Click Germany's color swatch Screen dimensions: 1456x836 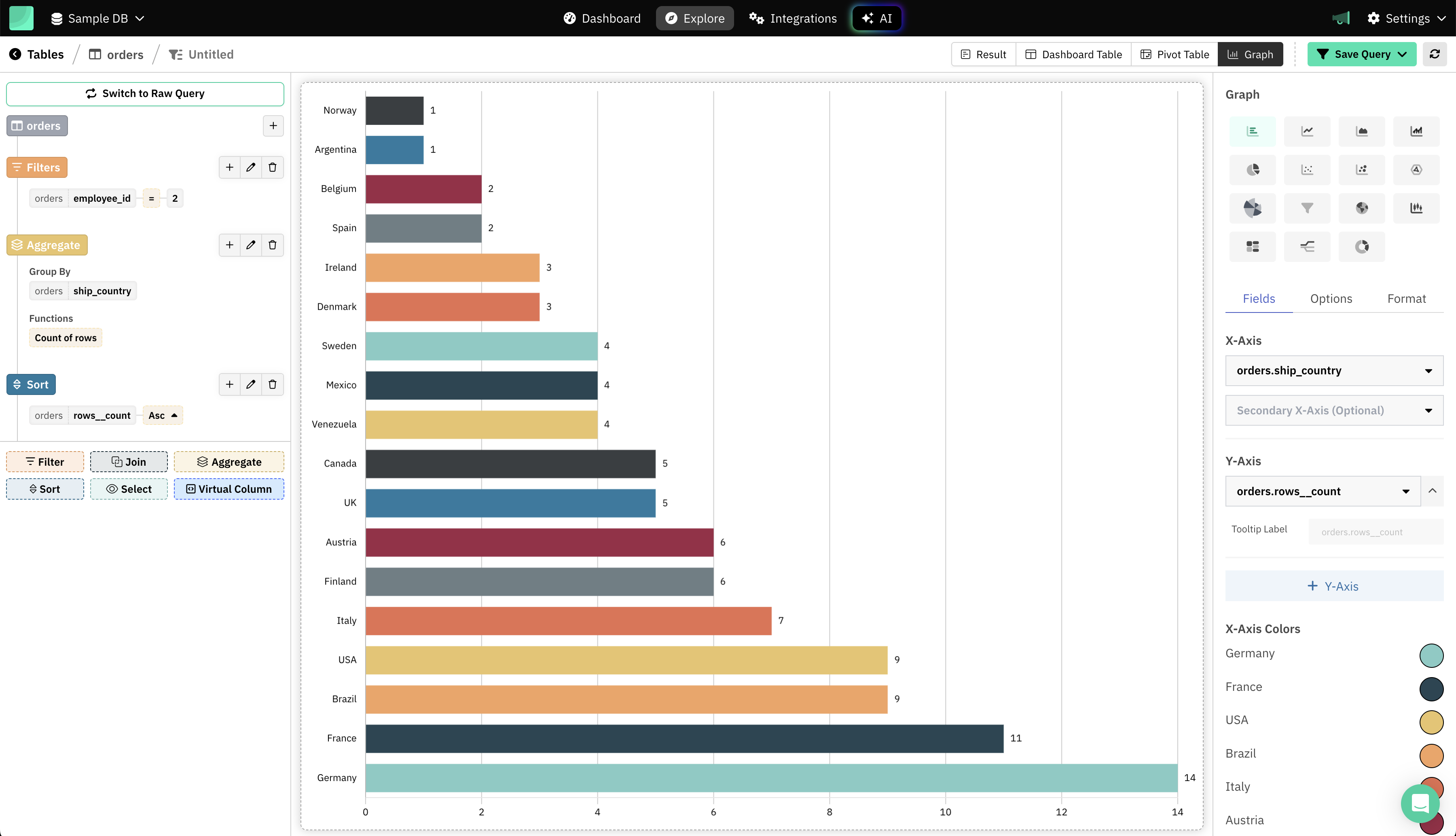tap(1431, 655)
